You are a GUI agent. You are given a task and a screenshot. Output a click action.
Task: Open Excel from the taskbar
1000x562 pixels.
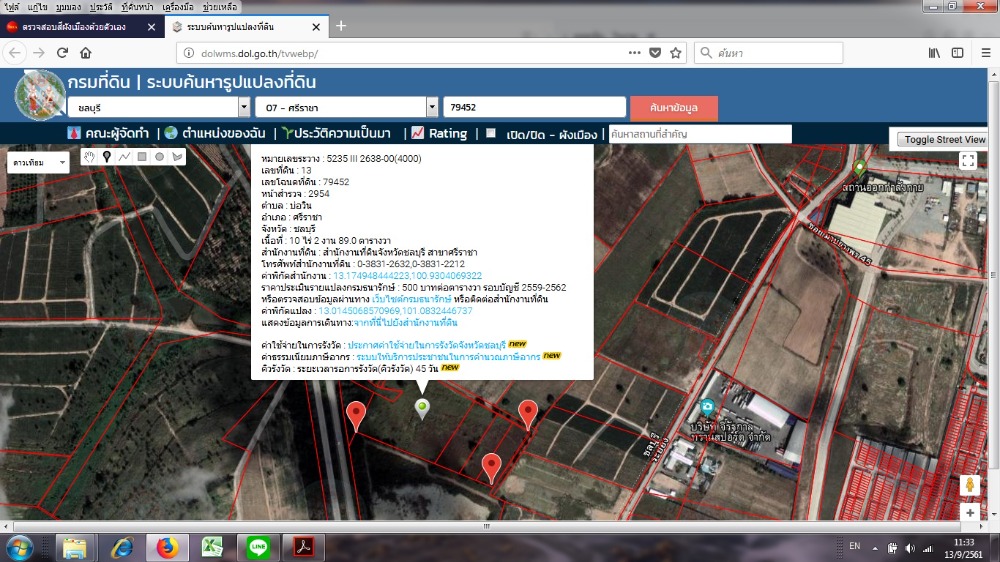pos(212,547)
